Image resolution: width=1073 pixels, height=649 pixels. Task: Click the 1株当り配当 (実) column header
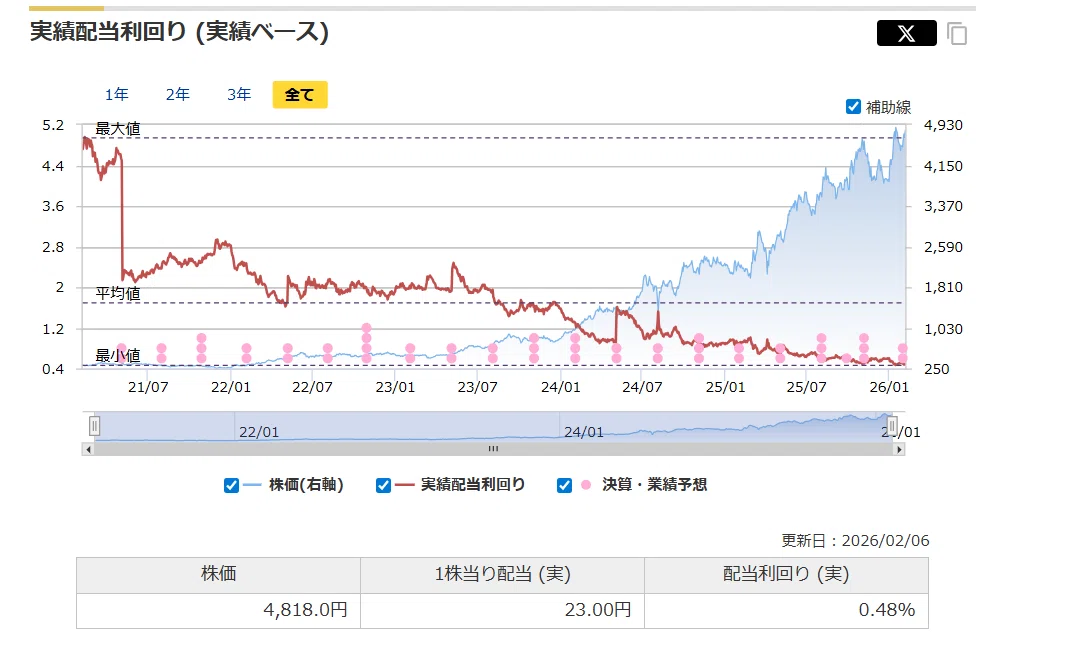tap(502, 574)
